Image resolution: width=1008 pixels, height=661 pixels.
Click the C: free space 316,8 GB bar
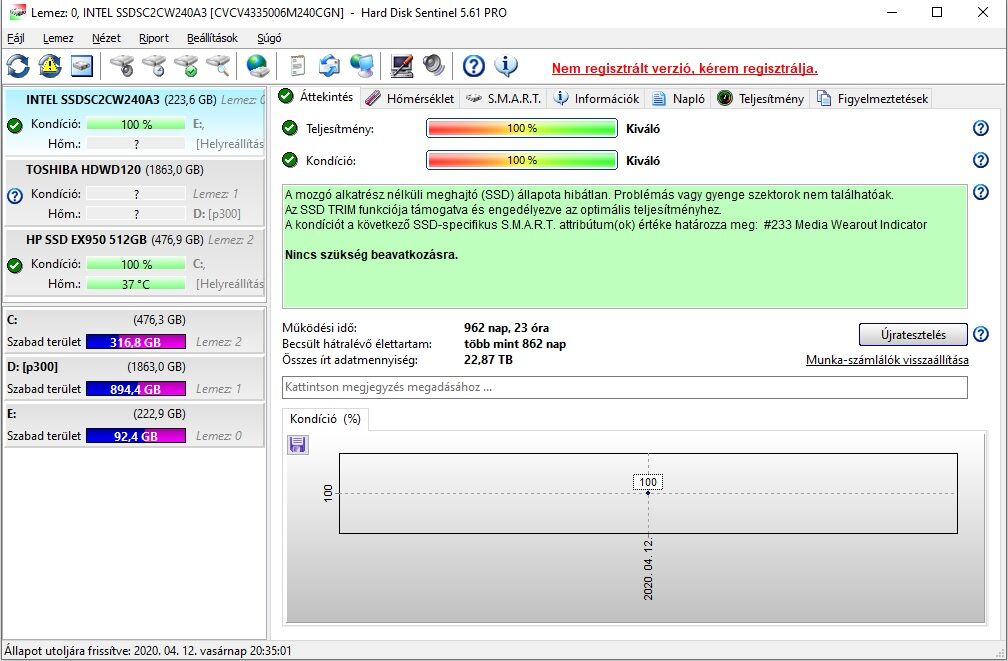(x=136, y=342)
